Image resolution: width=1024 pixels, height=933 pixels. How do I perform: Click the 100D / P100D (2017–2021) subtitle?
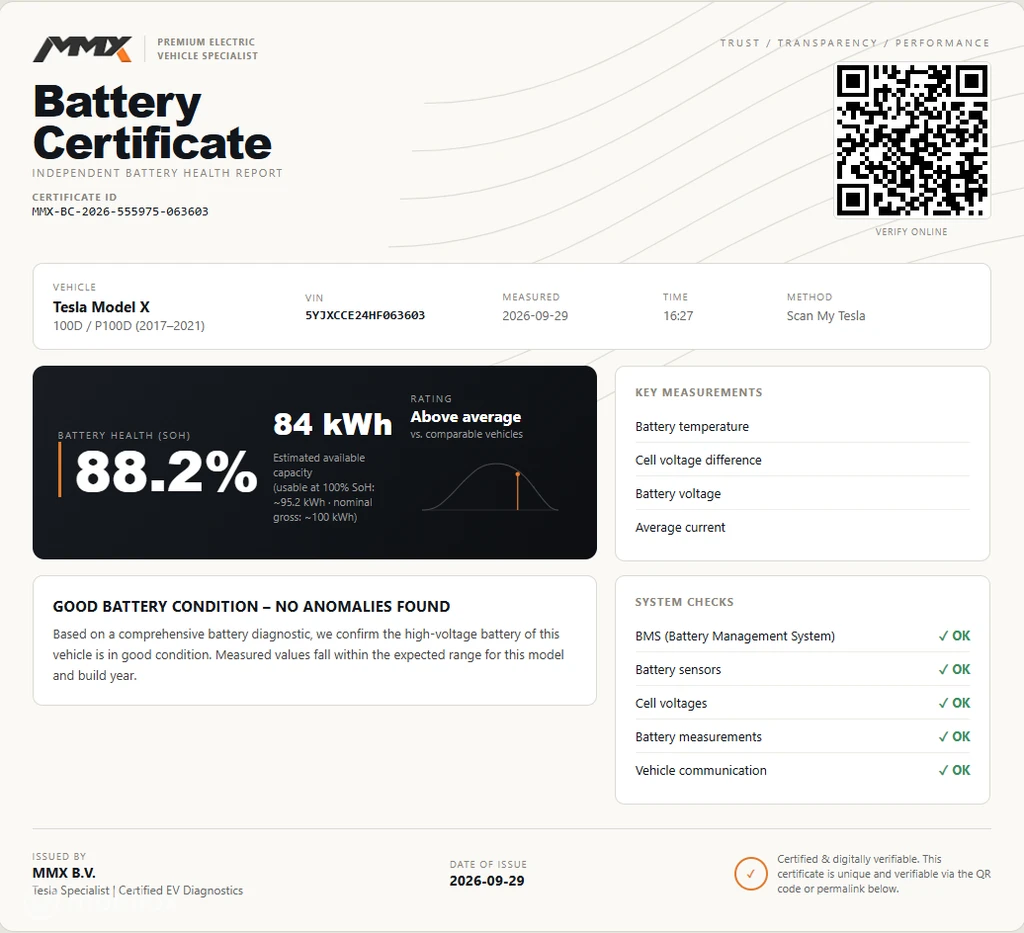129,325
